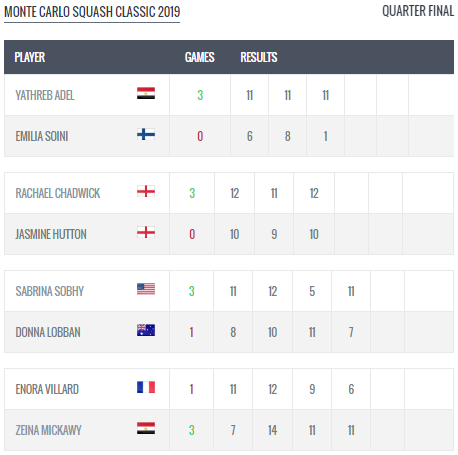Screen dimensions: 458x455
Task: Click the Finland flag beside Emilia Soini
Action: tap(146, 134)
